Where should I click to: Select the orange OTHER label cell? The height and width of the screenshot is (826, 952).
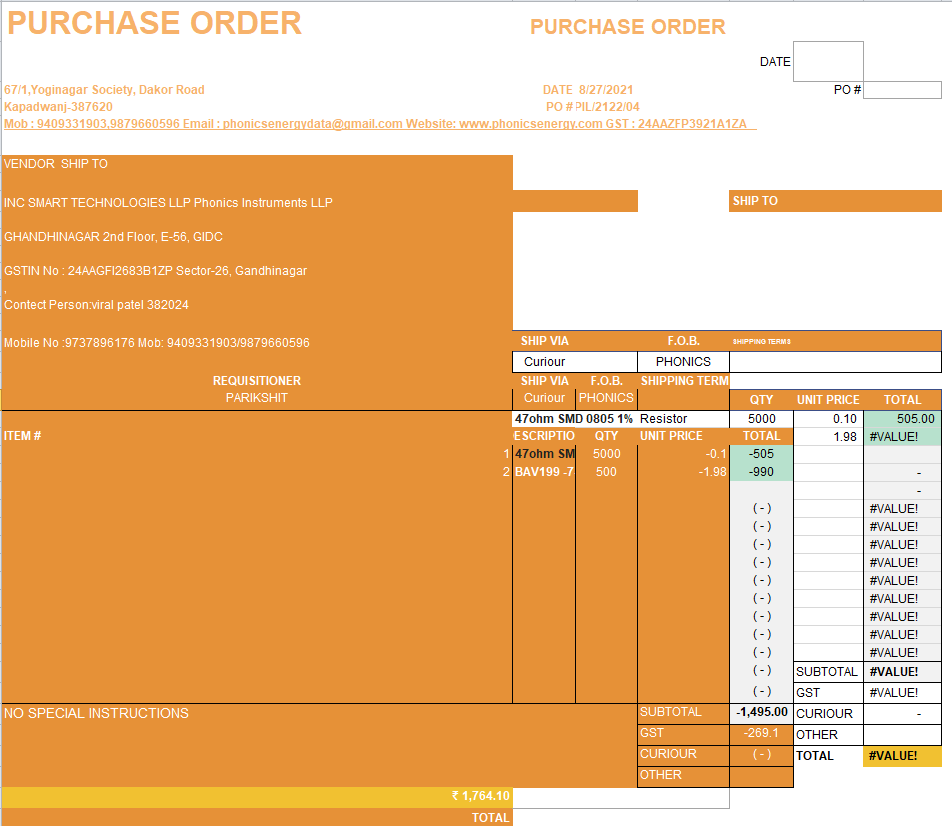tap(683, 776)
